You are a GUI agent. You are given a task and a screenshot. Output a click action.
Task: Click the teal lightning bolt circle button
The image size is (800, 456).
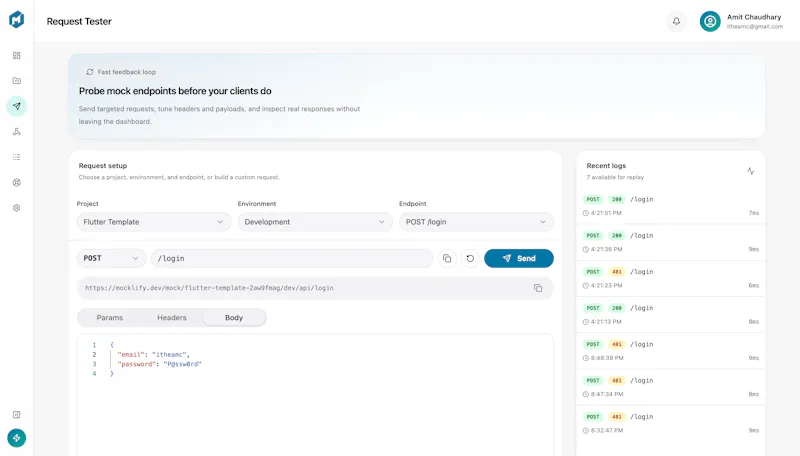(16, 438)
